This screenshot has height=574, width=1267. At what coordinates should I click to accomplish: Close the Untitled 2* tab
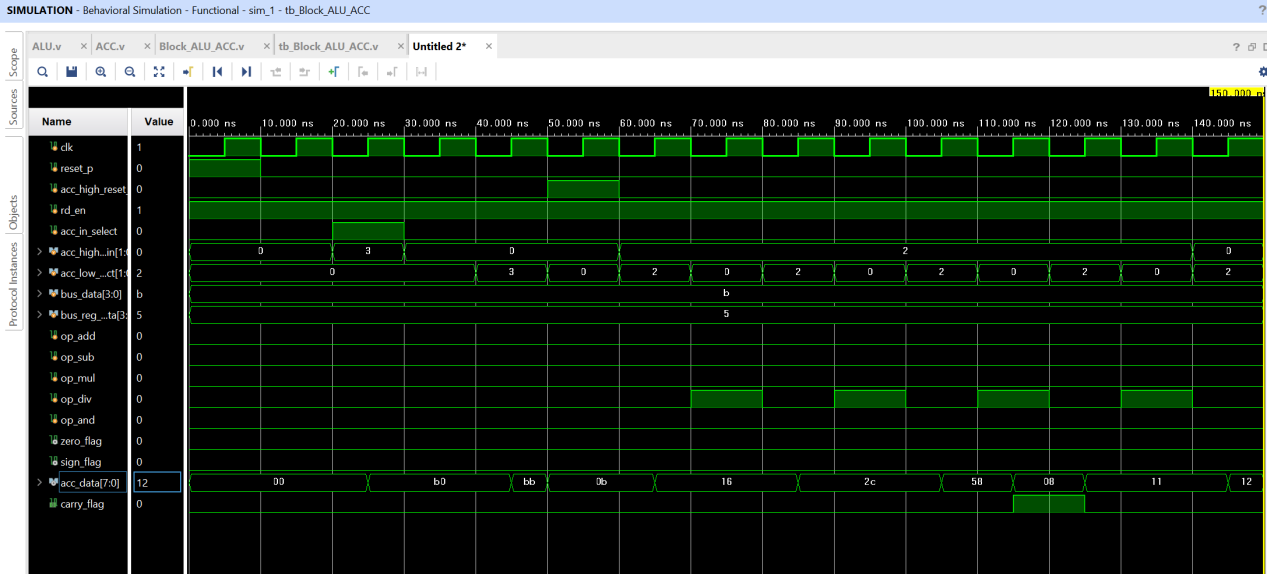coord(488,46)
